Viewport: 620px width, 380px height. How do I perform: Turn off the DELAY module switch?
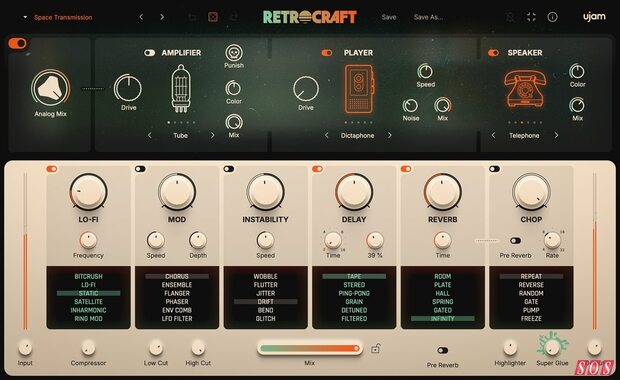[x=318, y=169]
